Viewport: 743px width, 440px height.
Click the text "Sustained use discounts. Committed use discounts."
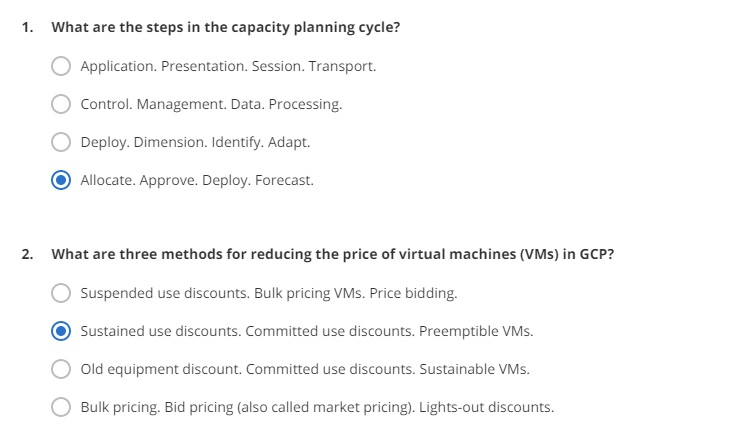point(306,331)
